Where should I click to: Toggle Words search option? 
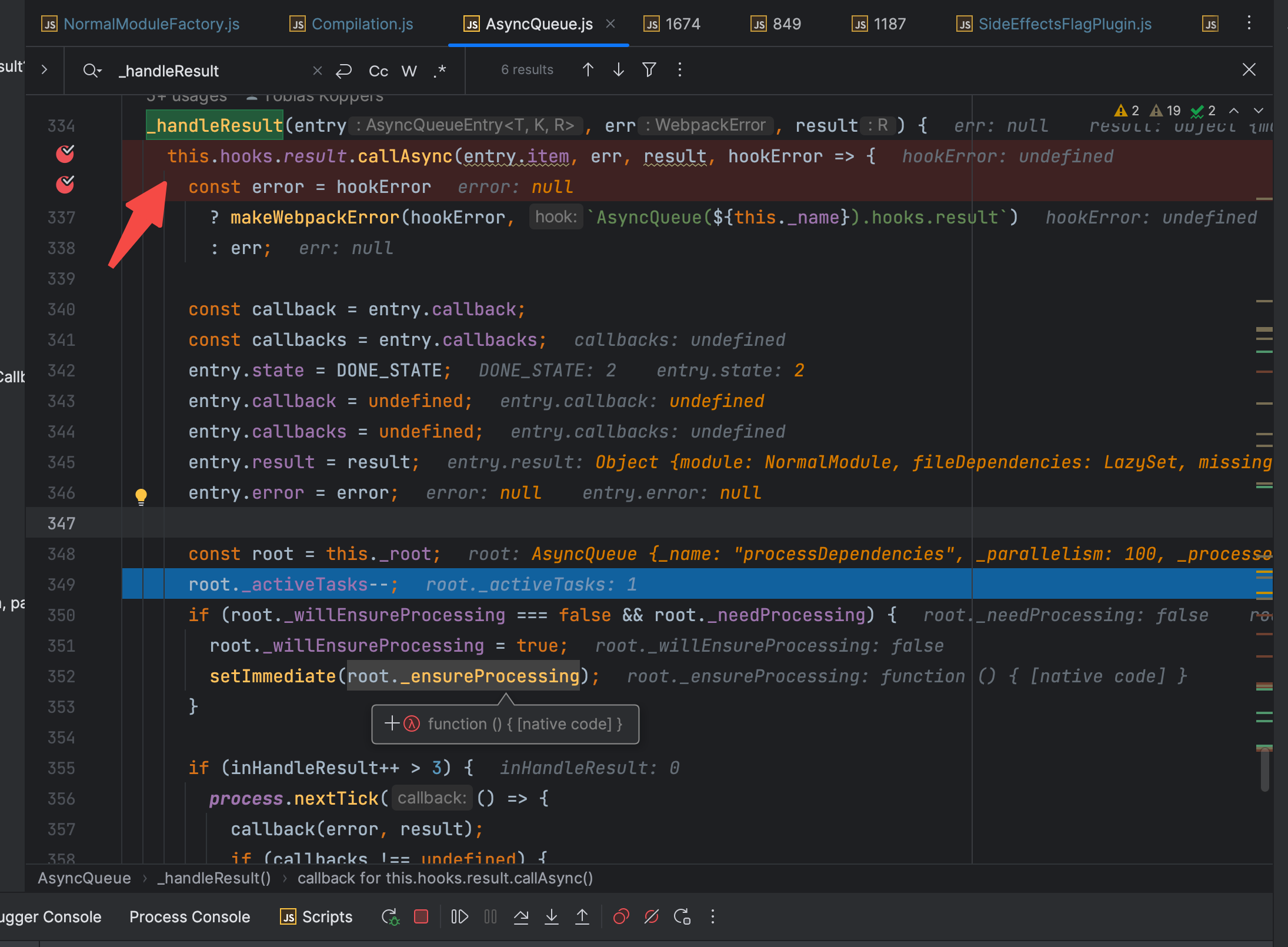click(x=409, y=71)
